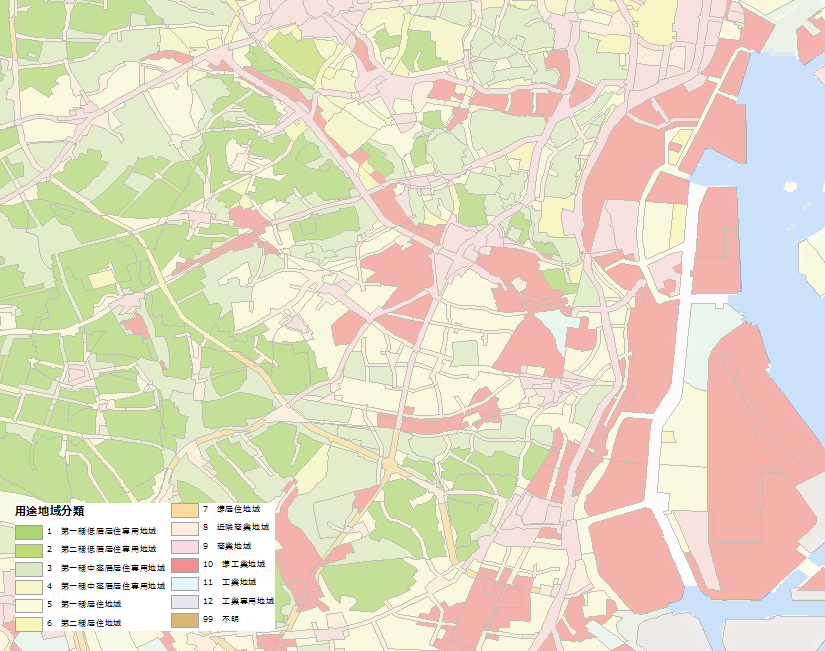Viewport: 825px width, 651px height.
Task: Click the legend text beside number 7
Action: coord(240,511)
